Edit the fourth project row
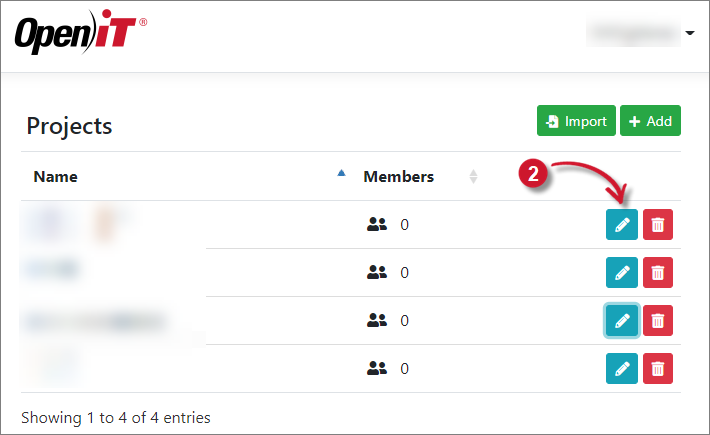This screenshot has width=710, height=435. 622,368
